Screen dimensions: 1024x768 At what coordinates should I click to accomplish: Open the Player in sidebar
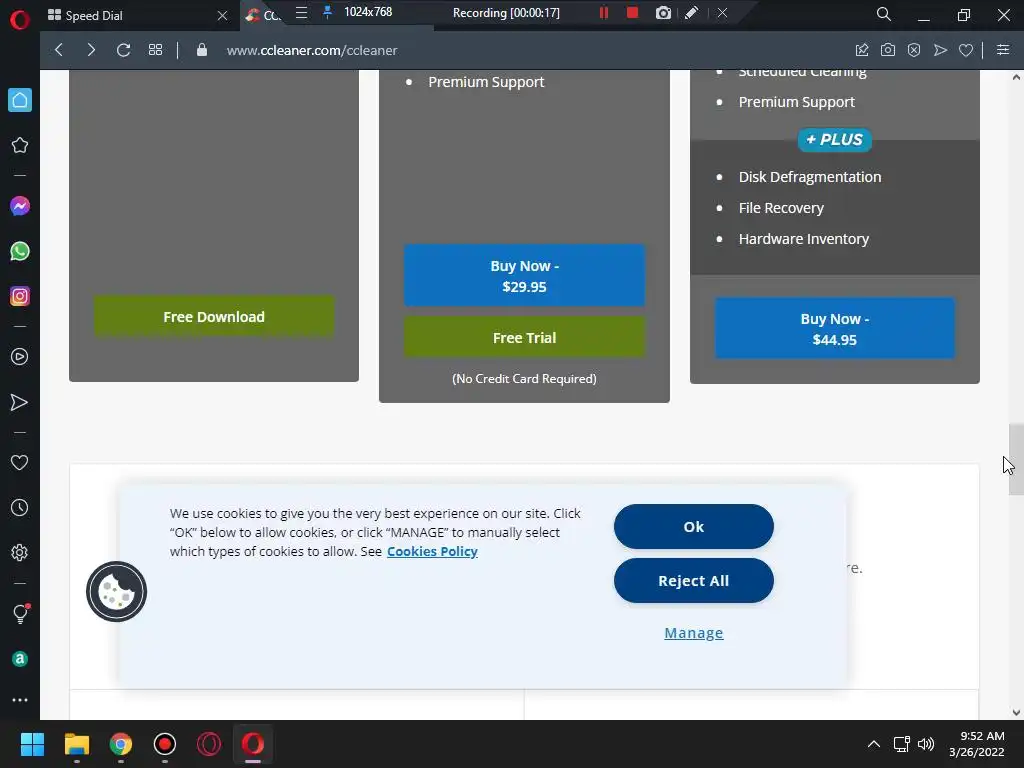tap(20, 357)
